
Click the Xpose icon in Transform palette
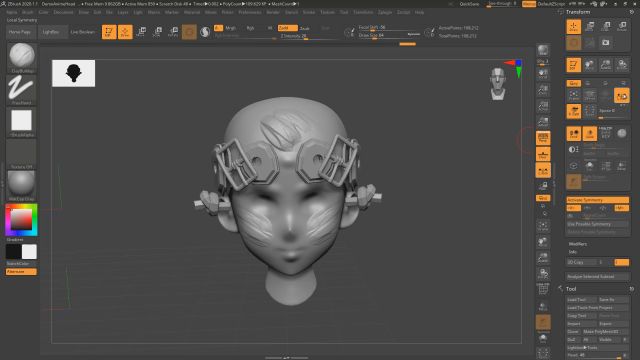[x=590, y=111]
